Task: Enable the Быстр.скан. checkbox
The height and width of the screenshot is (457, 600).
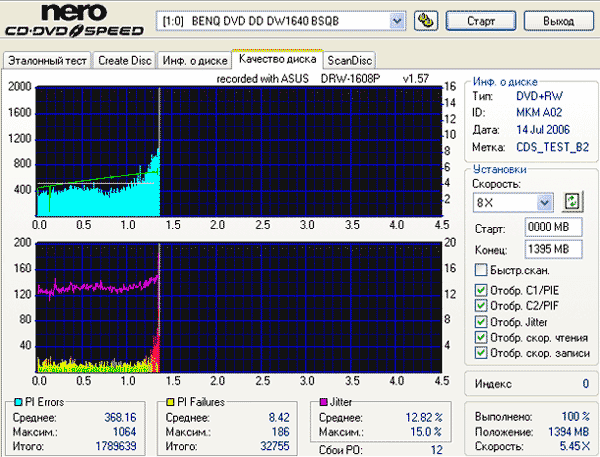Action: [481, 270]
